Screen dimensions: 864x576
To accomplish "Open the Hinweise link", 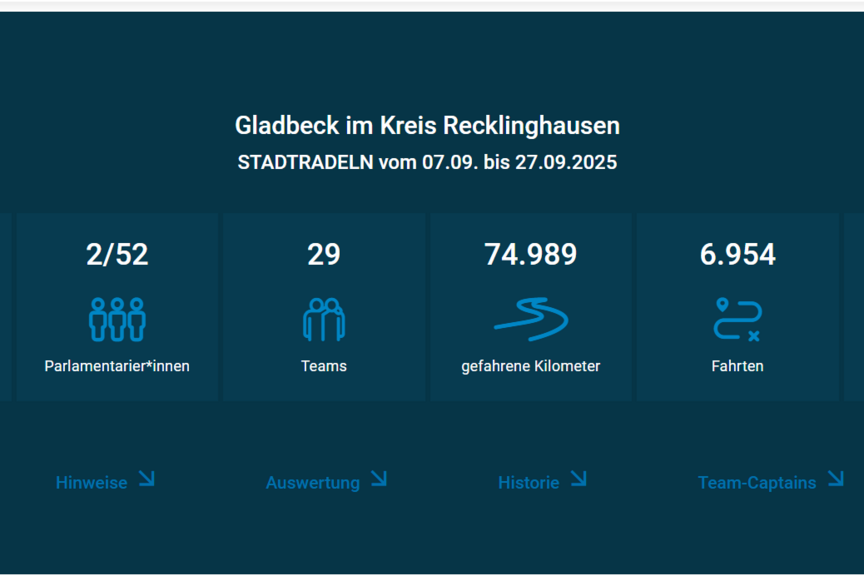I will [x=91, y=483].
